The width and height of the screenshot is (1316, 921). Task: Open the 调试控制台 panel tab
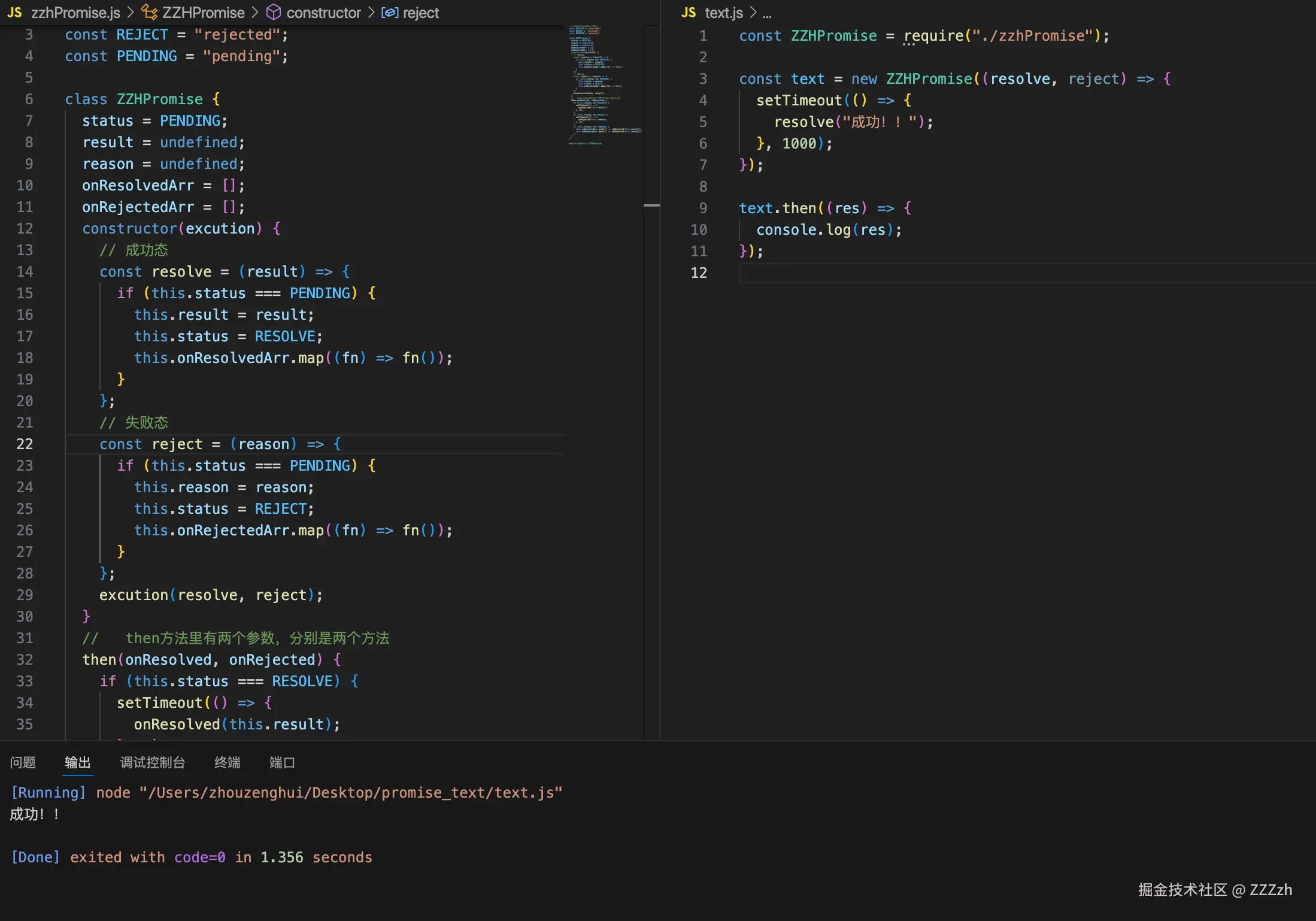click(152, 762)
